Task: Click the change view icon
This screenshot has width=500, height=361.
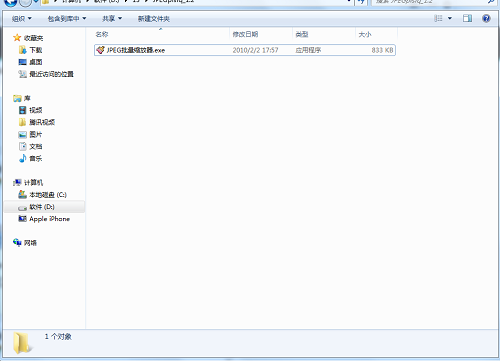Action: click(438, 18)
